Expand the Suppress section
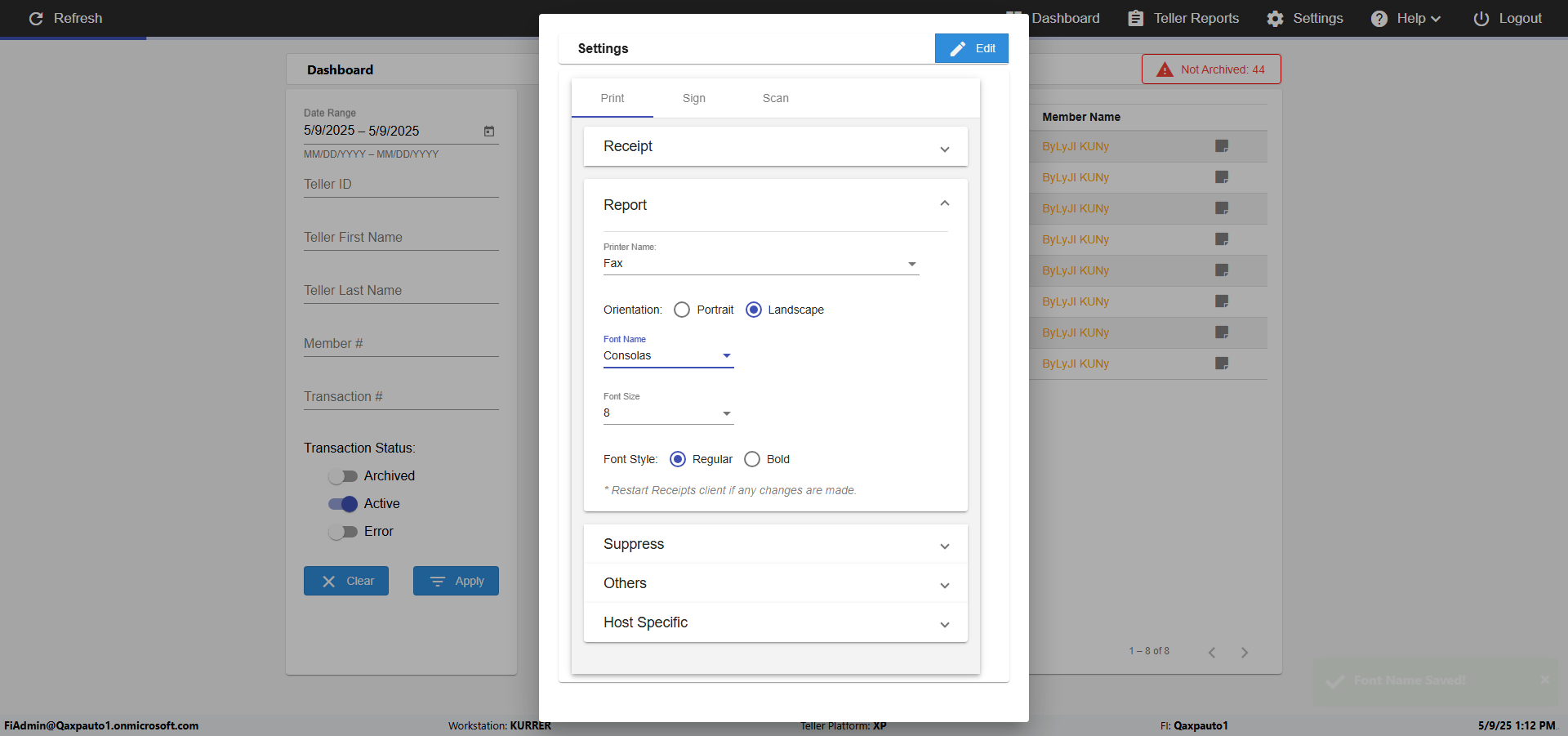 point(776,544)
